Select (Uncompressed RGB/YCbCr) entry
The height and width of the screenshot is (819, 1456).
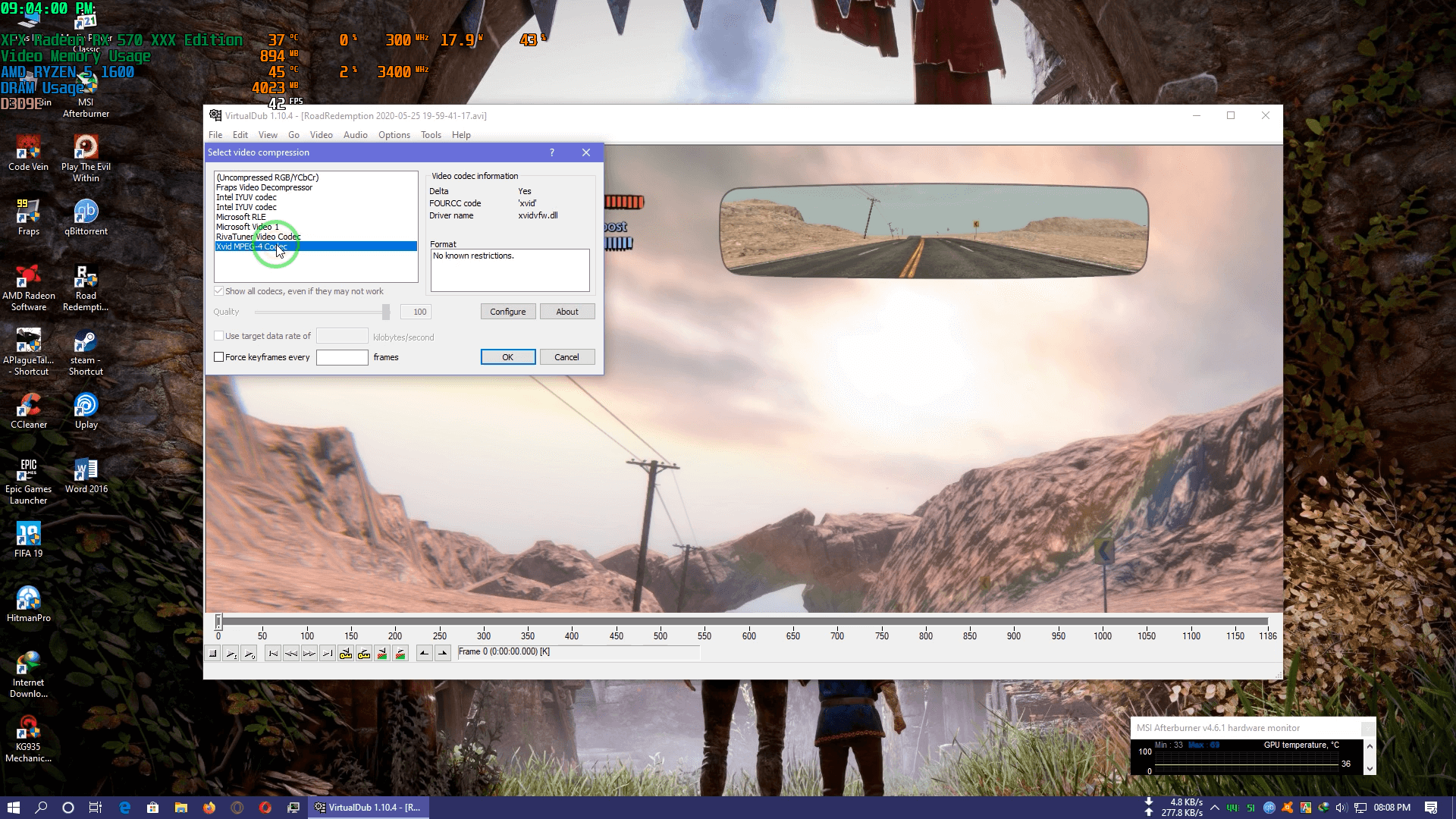315,177
